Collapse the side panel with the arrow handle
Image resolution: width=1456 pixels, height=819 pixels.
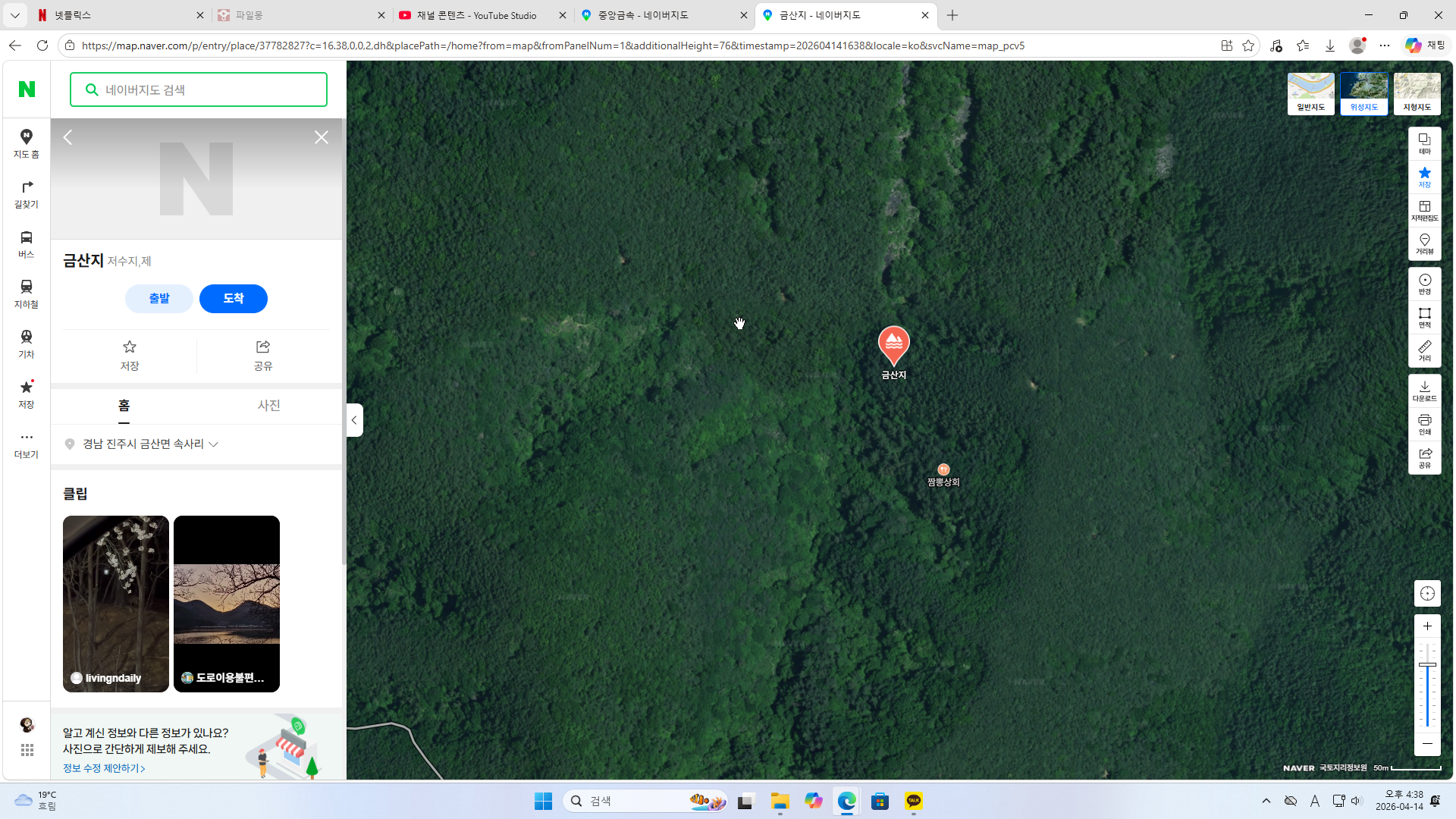tap(354, 420)
